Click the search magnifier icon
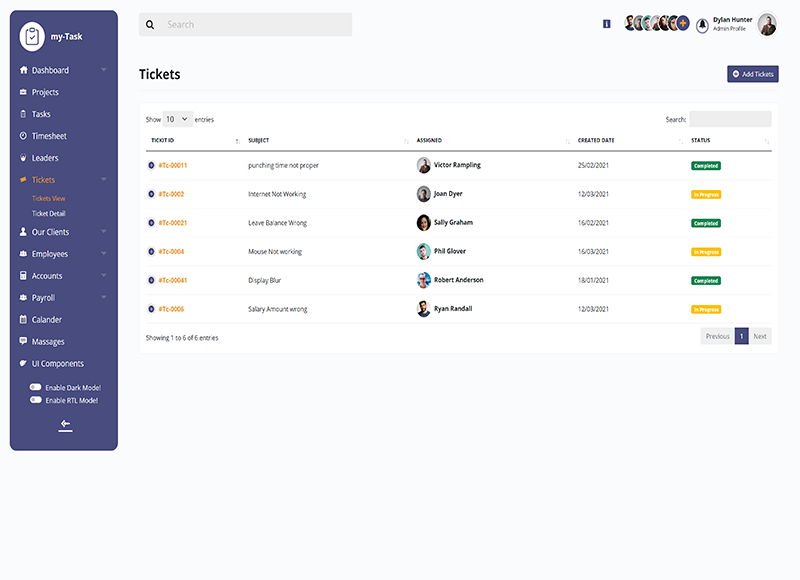 [x=151, y=24]
